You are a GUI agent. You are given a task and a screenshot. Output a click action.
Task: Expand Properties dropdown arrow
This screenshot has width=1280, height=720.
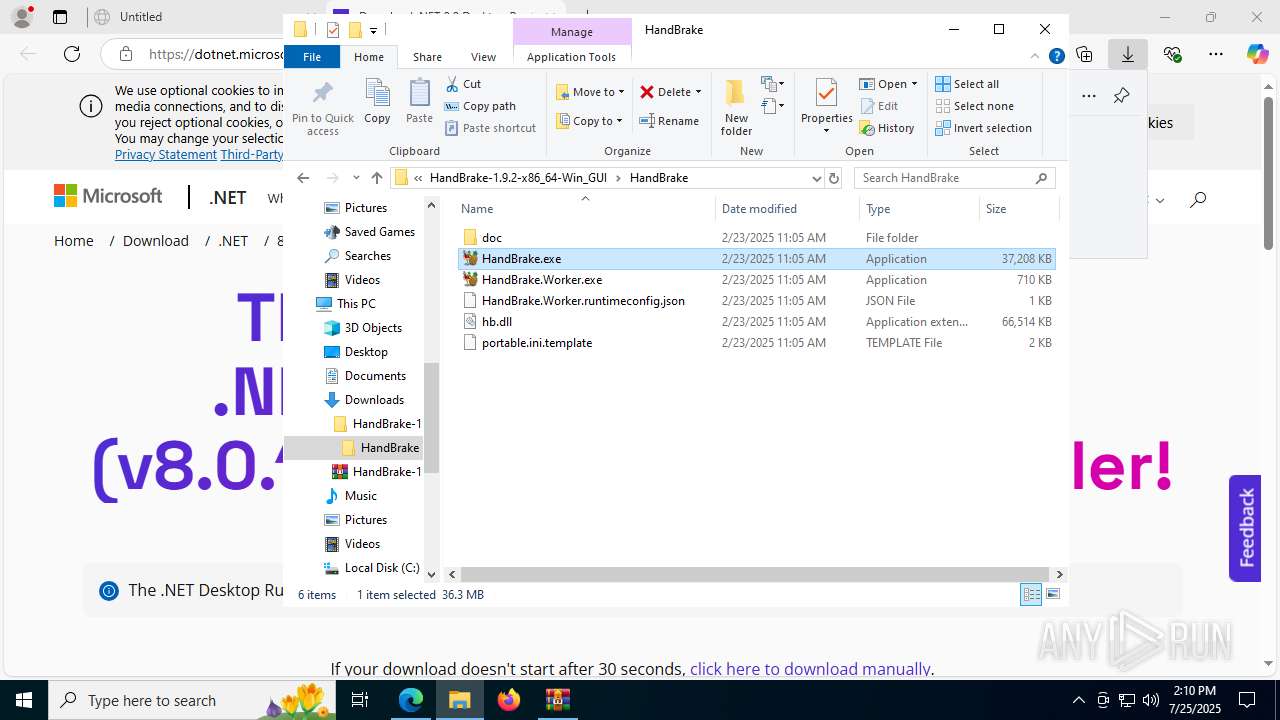pyautogui.click(x=826, y=131)
